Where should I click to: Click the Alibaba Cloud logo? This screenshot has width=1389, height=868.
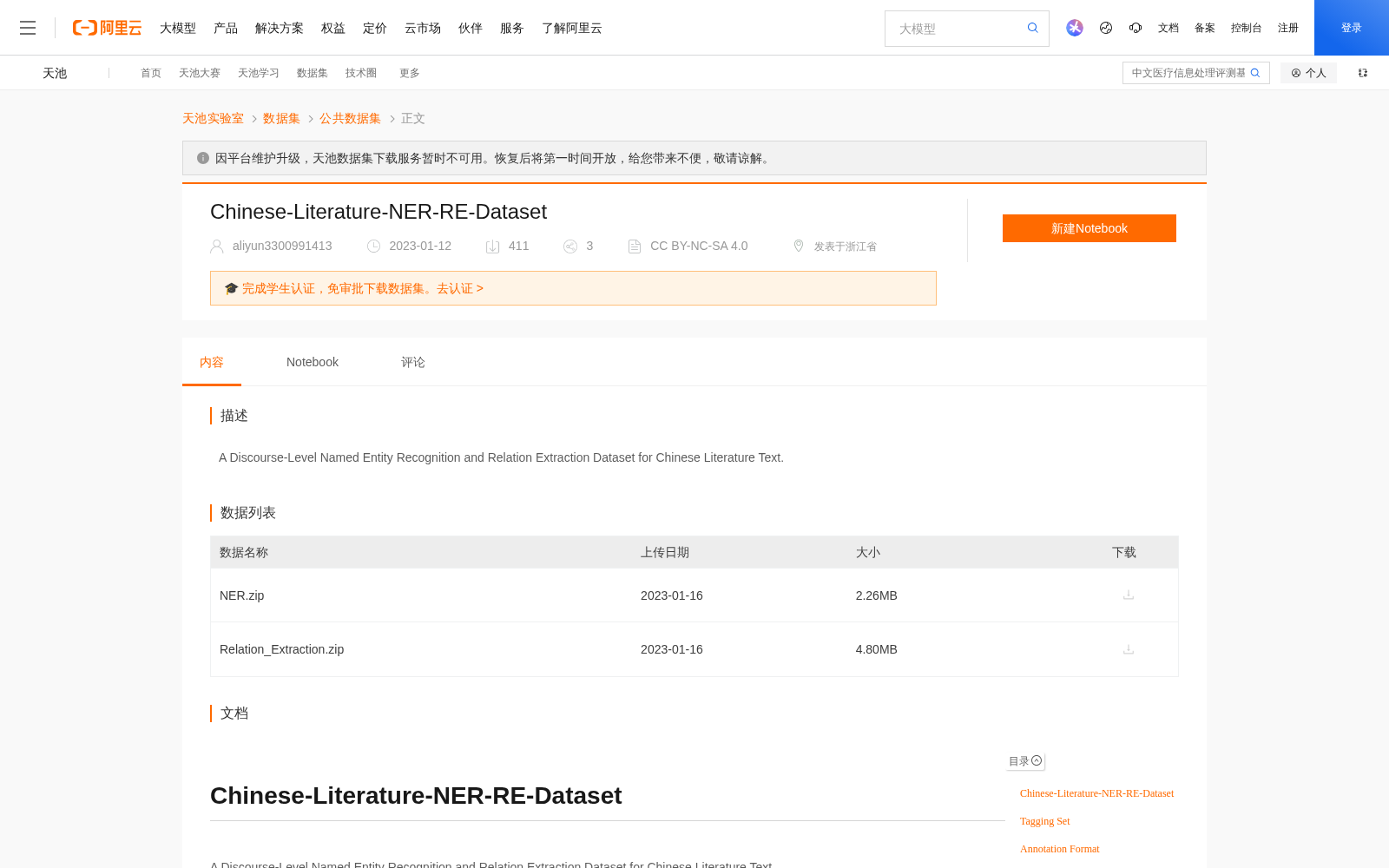(107, 28)
